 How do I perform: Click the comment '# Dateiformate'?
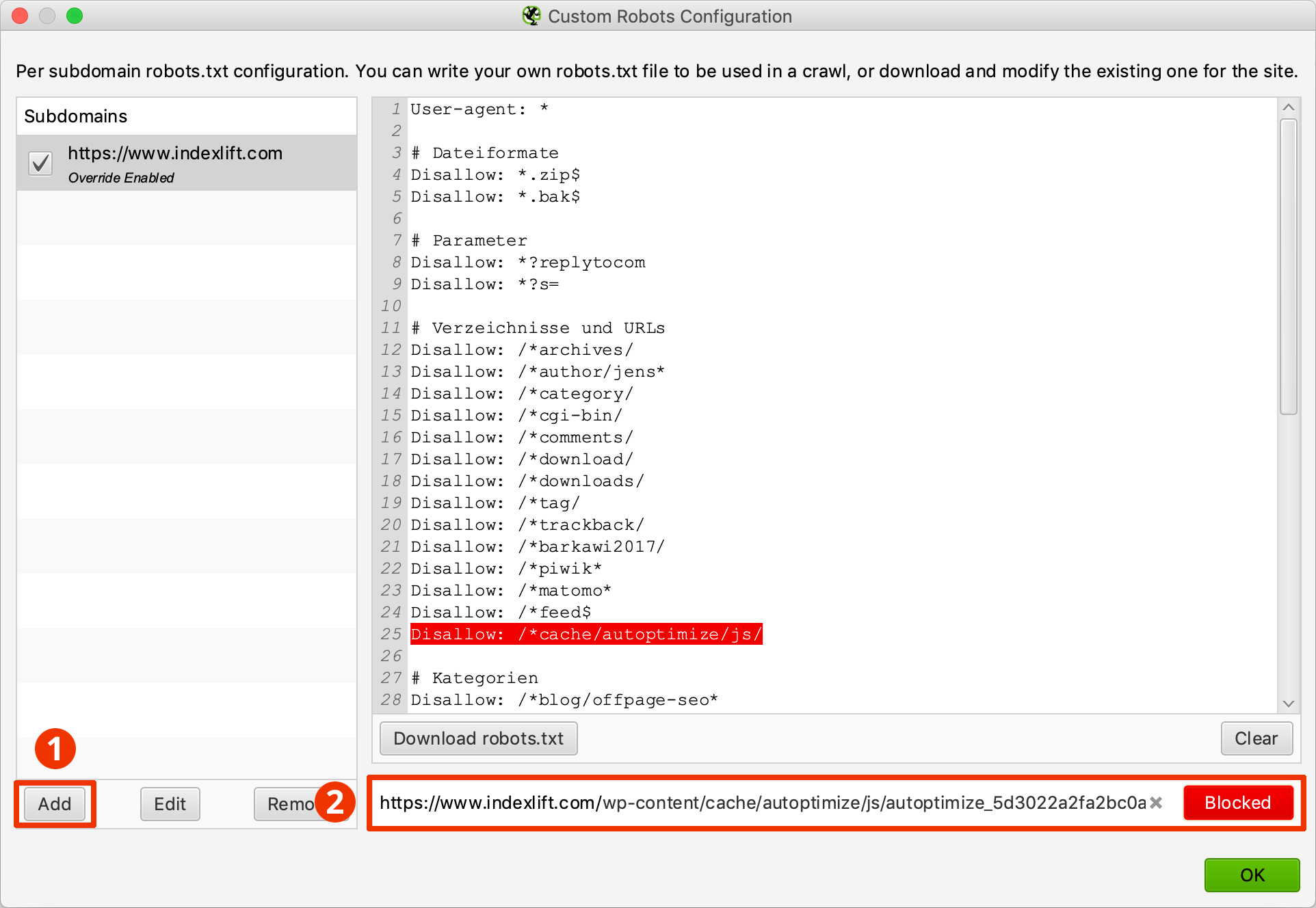(x=485, y=153)
